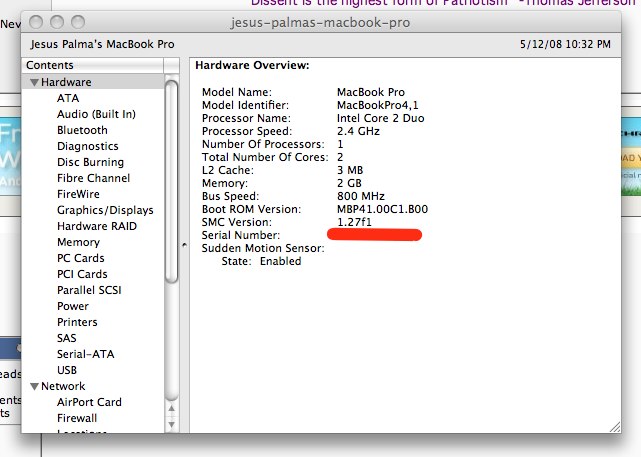
Task: Click the sidebar scrollbar thumb
Action: pos(172,181)
